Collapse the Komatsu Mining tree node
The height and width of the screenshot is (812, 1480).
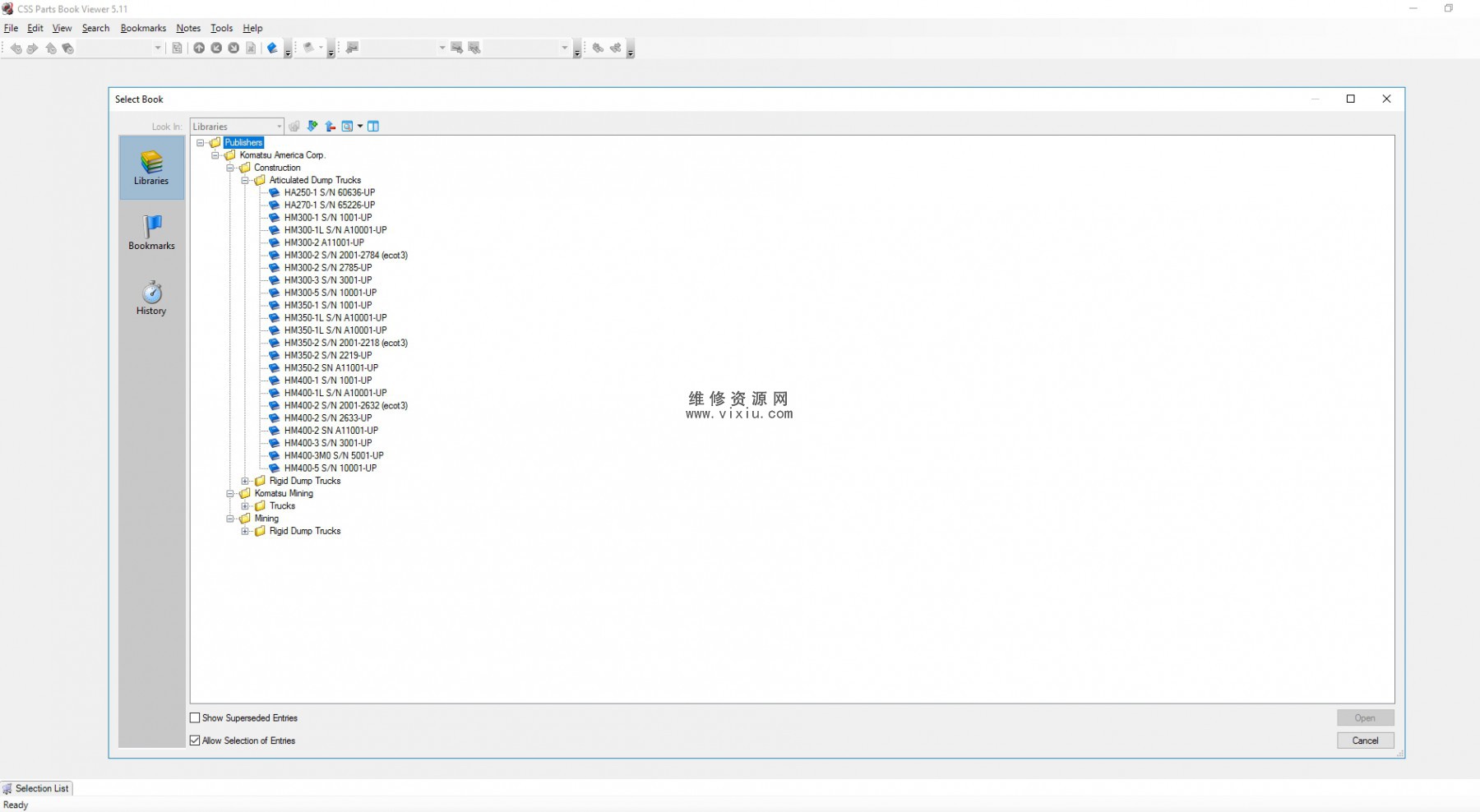click(230, 494)
